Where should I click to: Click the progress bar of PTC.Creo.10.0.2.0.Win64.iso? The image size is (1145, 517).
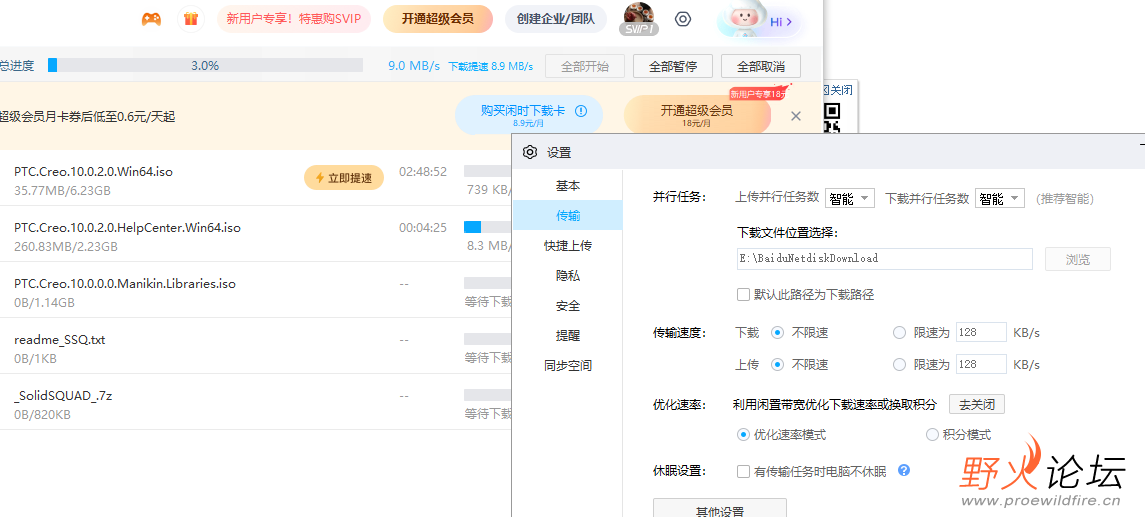487,171
